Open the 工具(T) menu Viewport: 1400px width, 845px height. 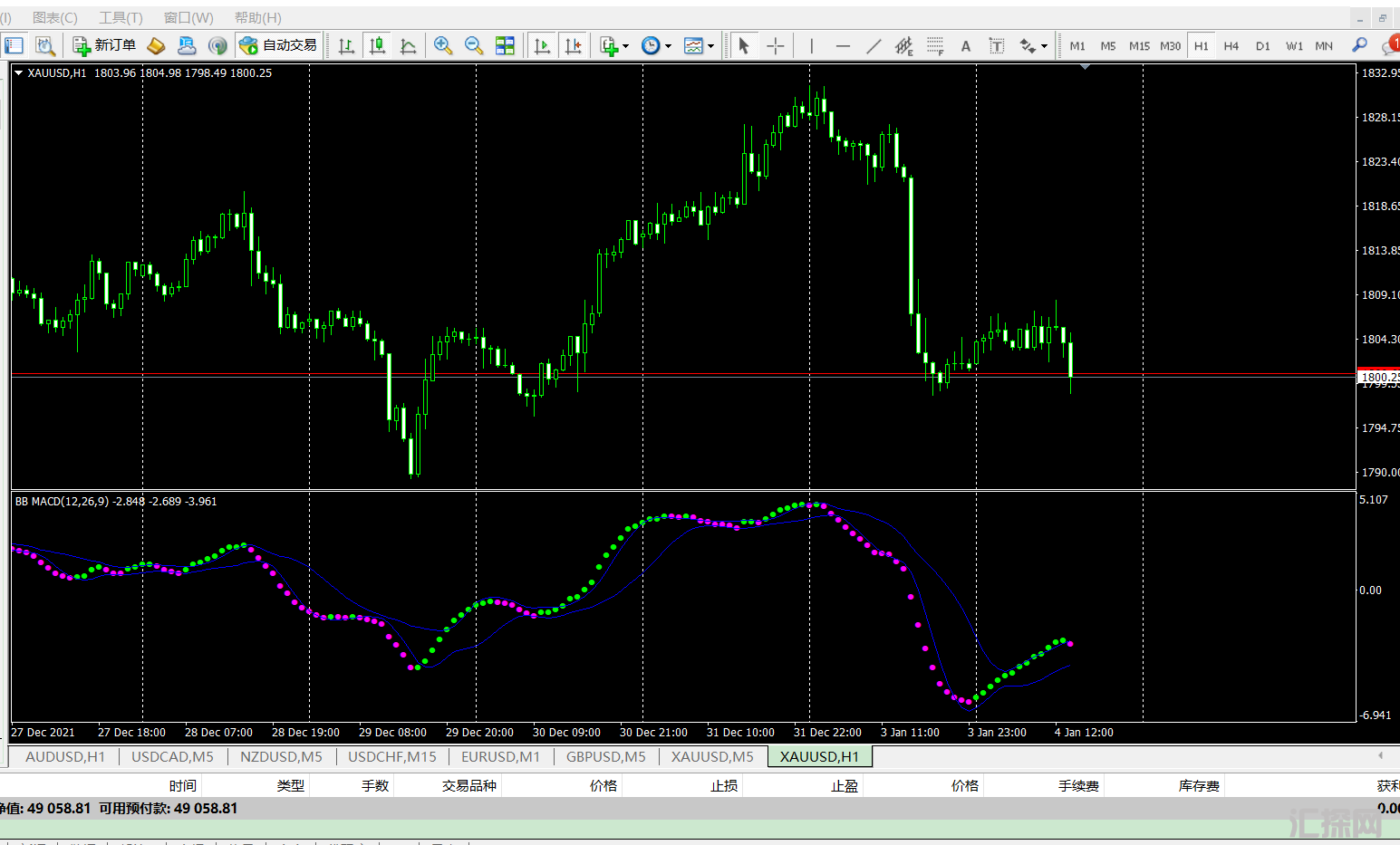point(121,17)
